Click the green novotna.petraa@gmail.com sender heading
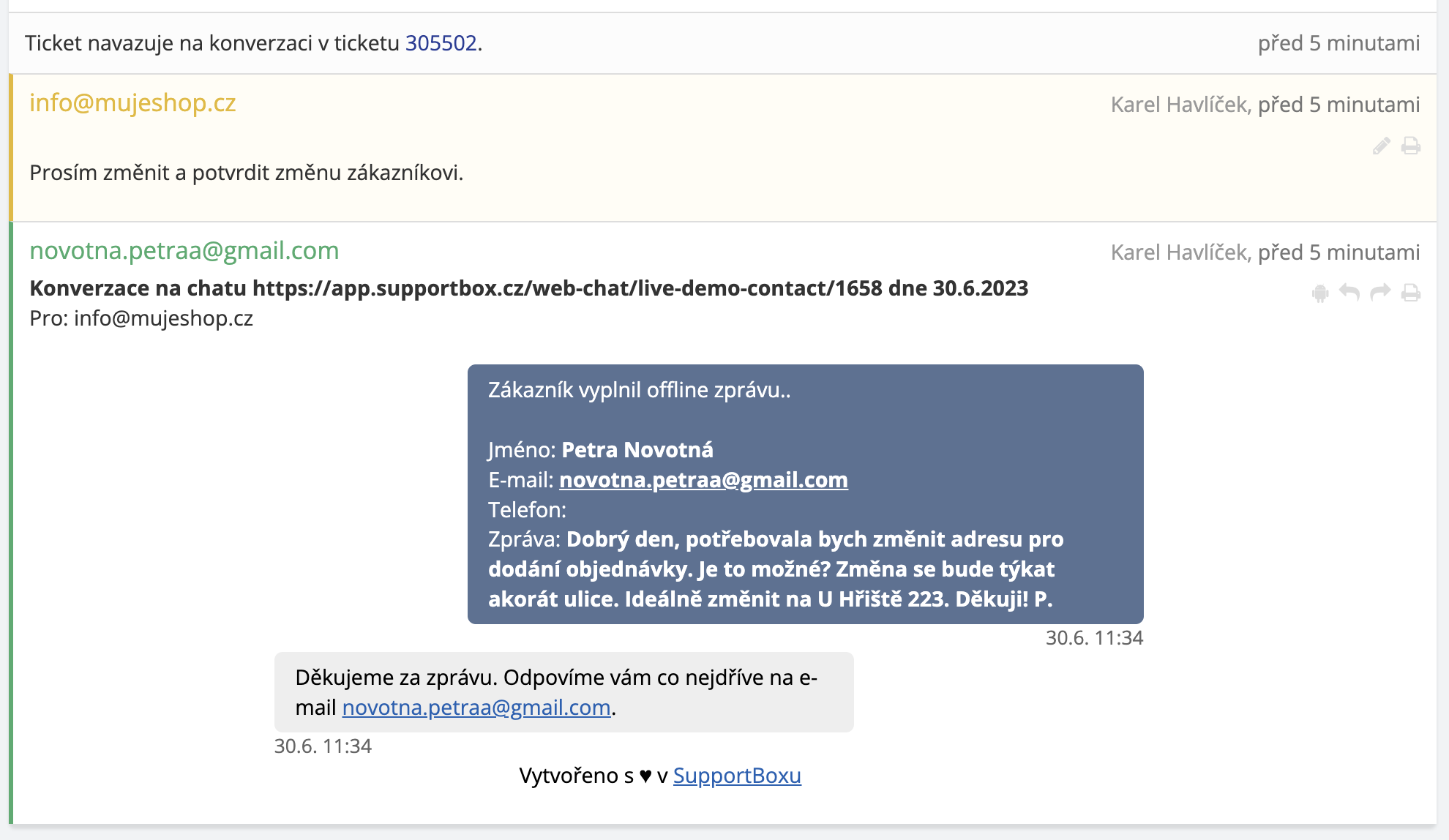 point(184,251)
